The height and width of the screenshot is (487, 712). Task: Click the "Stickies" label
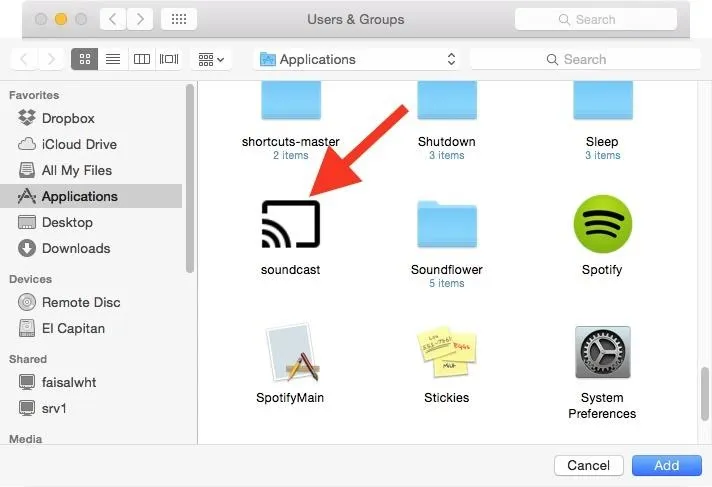[x=447, y=398]
